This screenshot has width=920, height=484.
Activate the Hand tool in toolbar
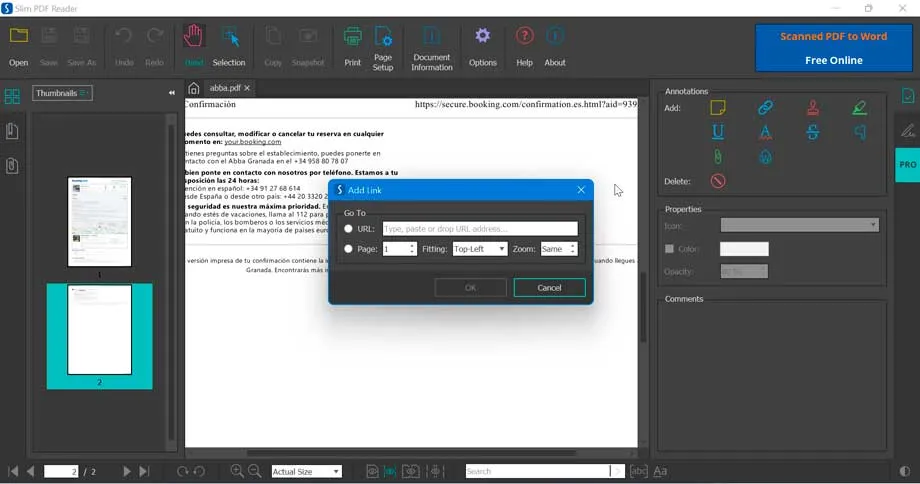click(x=193, y=46)
